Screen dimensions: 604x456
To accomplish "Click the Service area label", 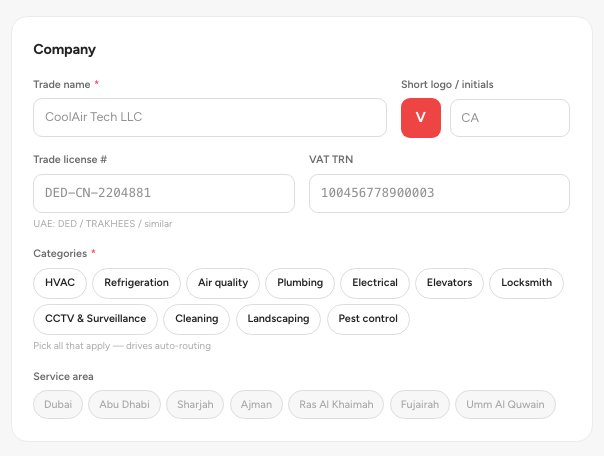I will coord(63,376).
